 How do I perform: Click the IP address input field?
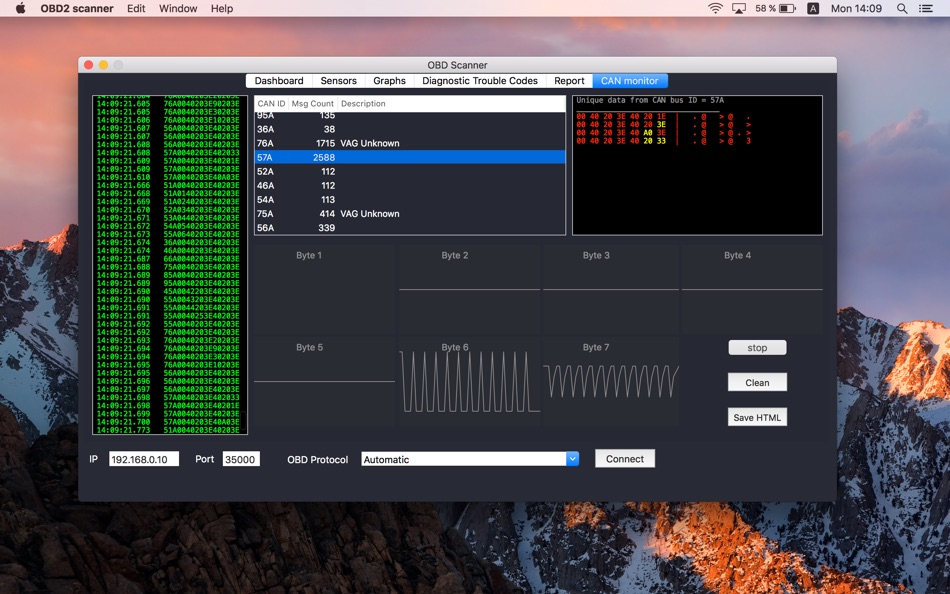(144, 459)
